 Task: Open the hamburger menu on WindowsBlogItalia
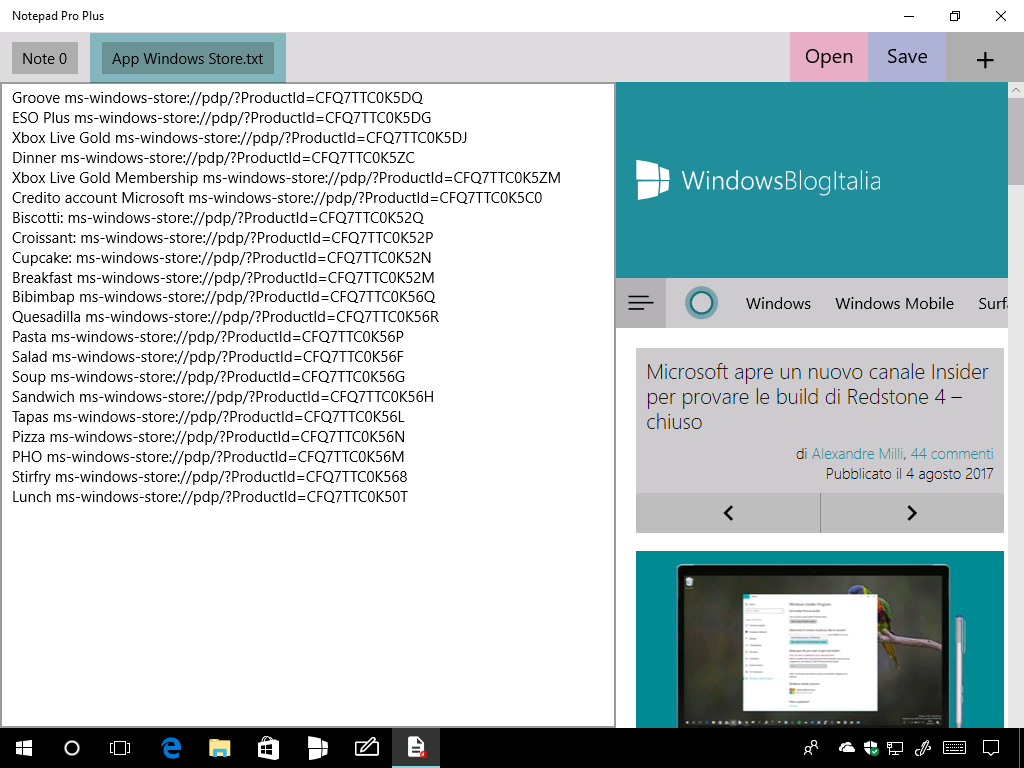(x=641, y=303)
